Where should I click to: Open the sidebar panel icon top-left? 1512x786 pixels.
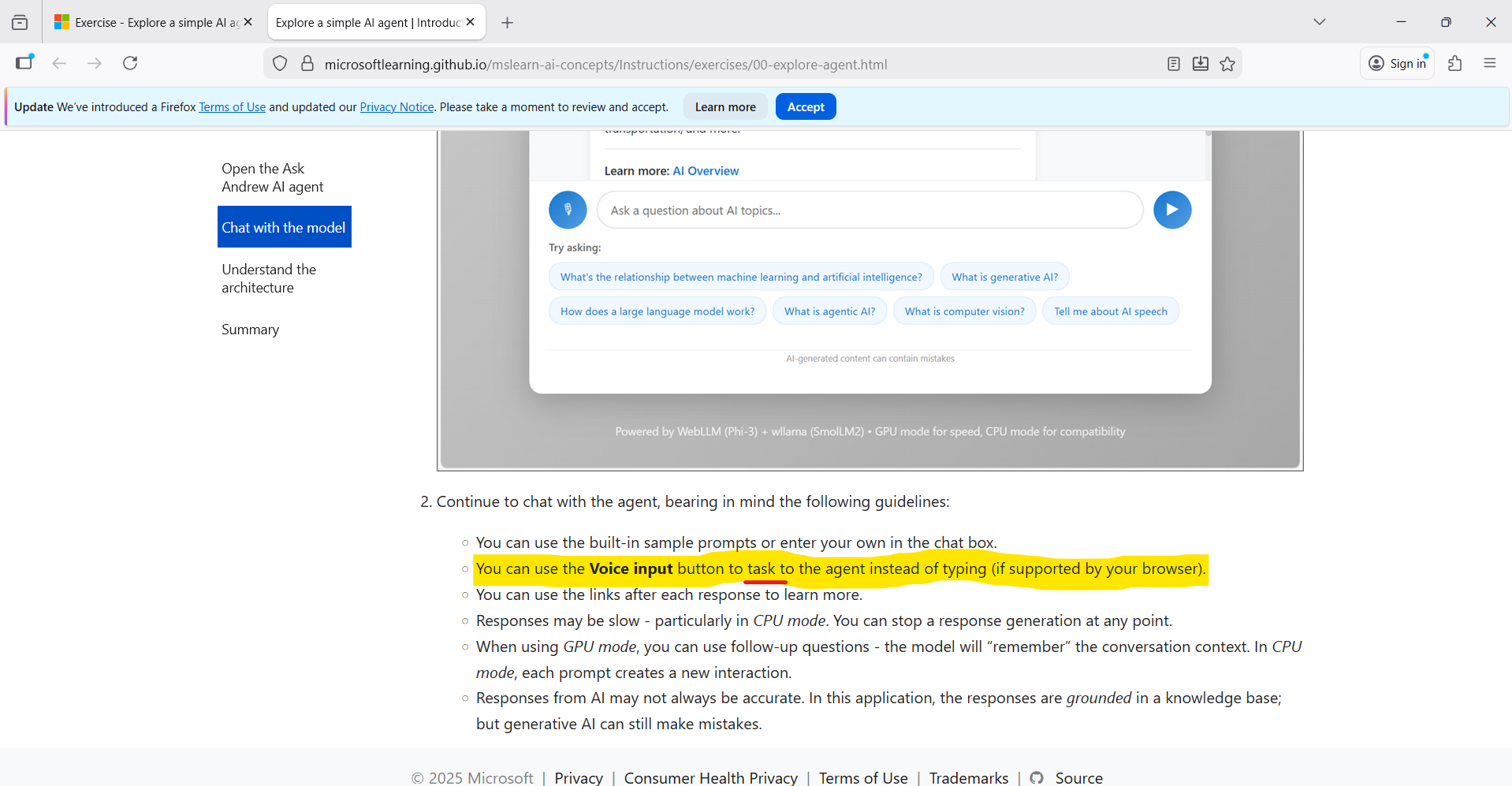click(x=20, y=22)
